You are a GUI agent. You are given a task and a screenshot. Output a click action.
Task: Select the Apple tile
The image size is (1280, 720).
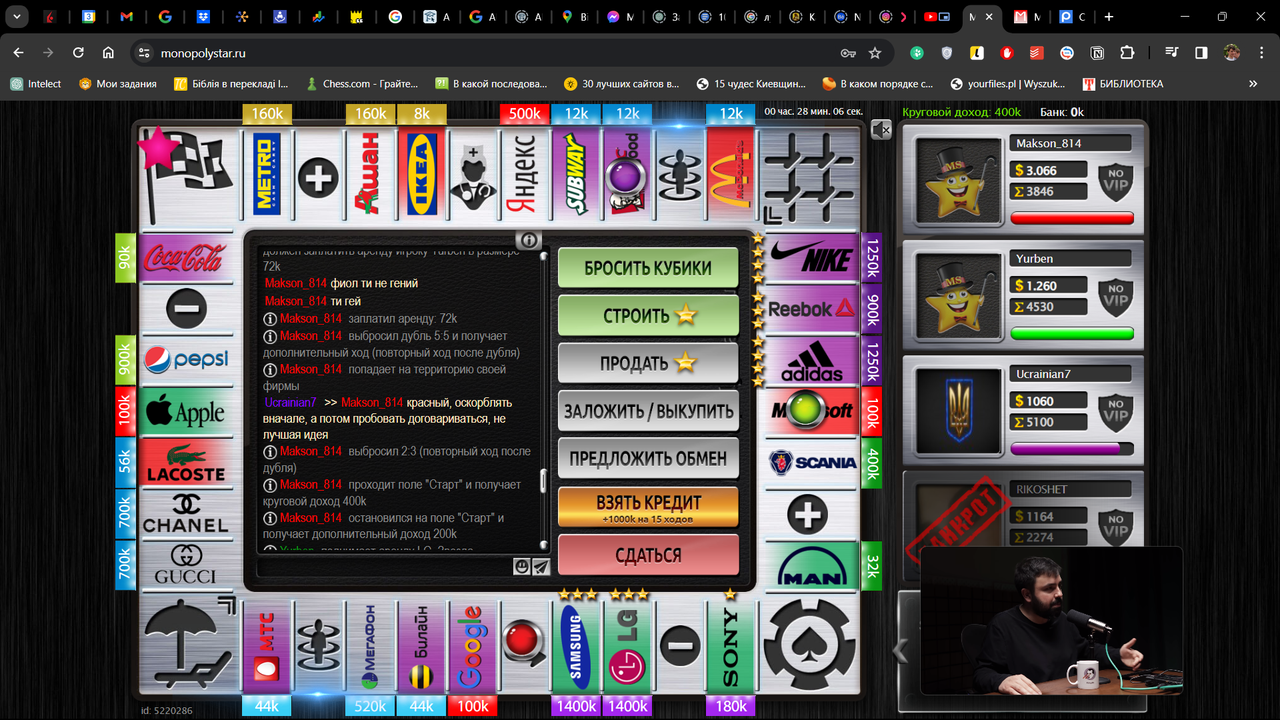tap(185, 411)
